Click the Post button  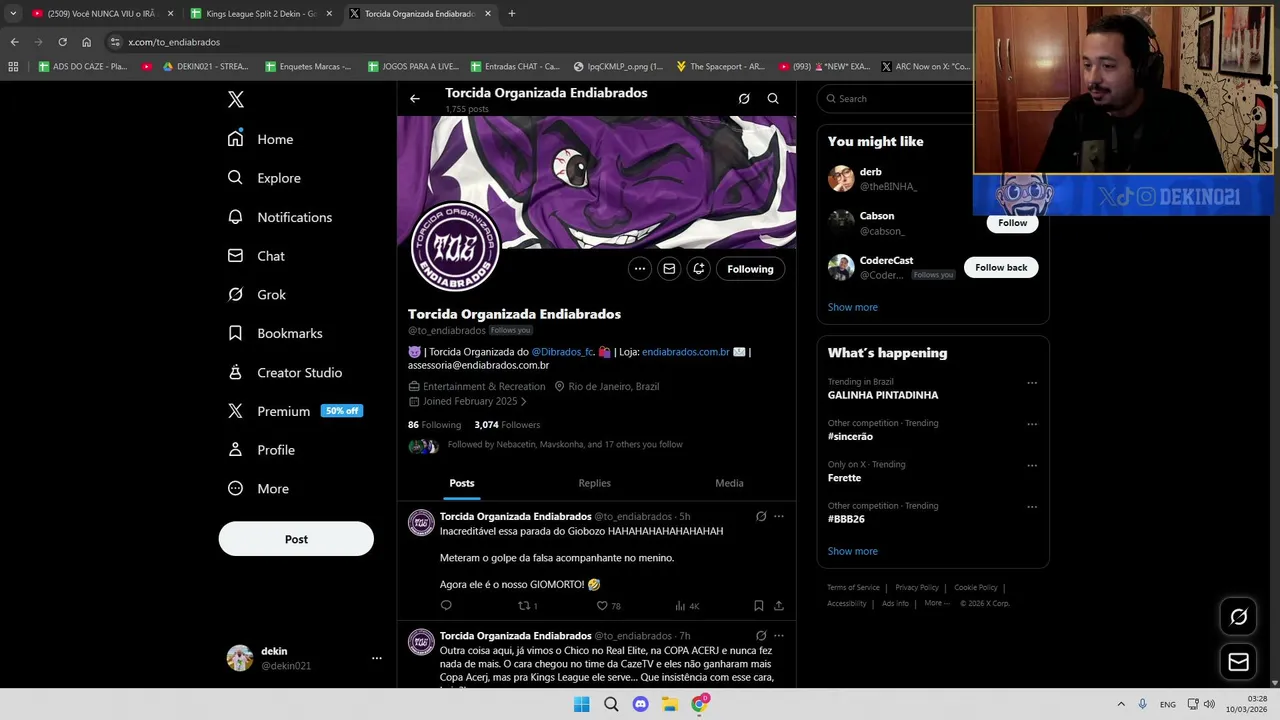click(x=296, y=539)
